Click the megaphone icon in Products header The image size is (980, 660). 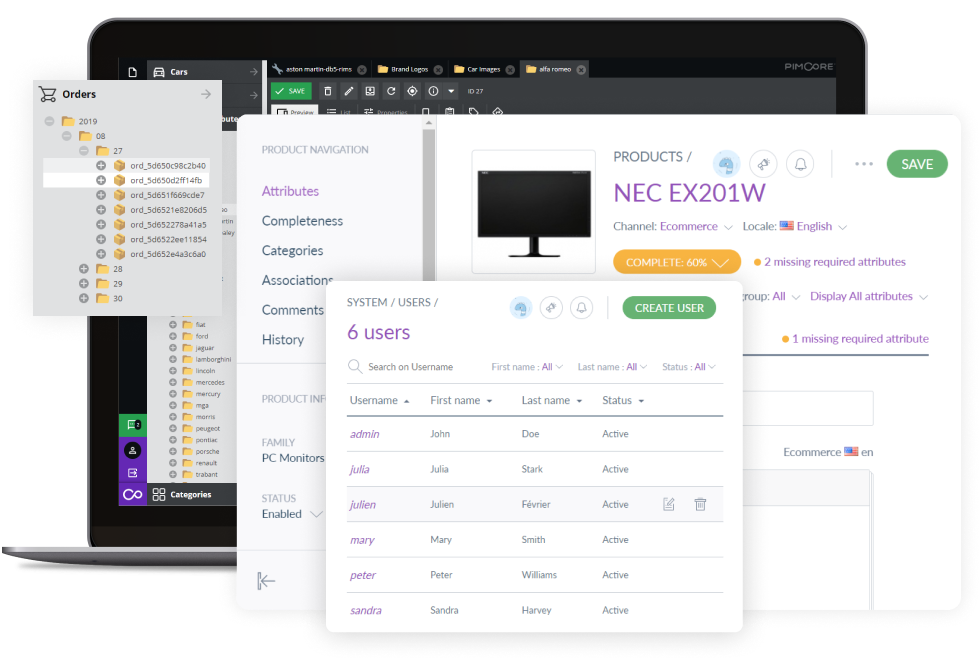coord(763,164)
